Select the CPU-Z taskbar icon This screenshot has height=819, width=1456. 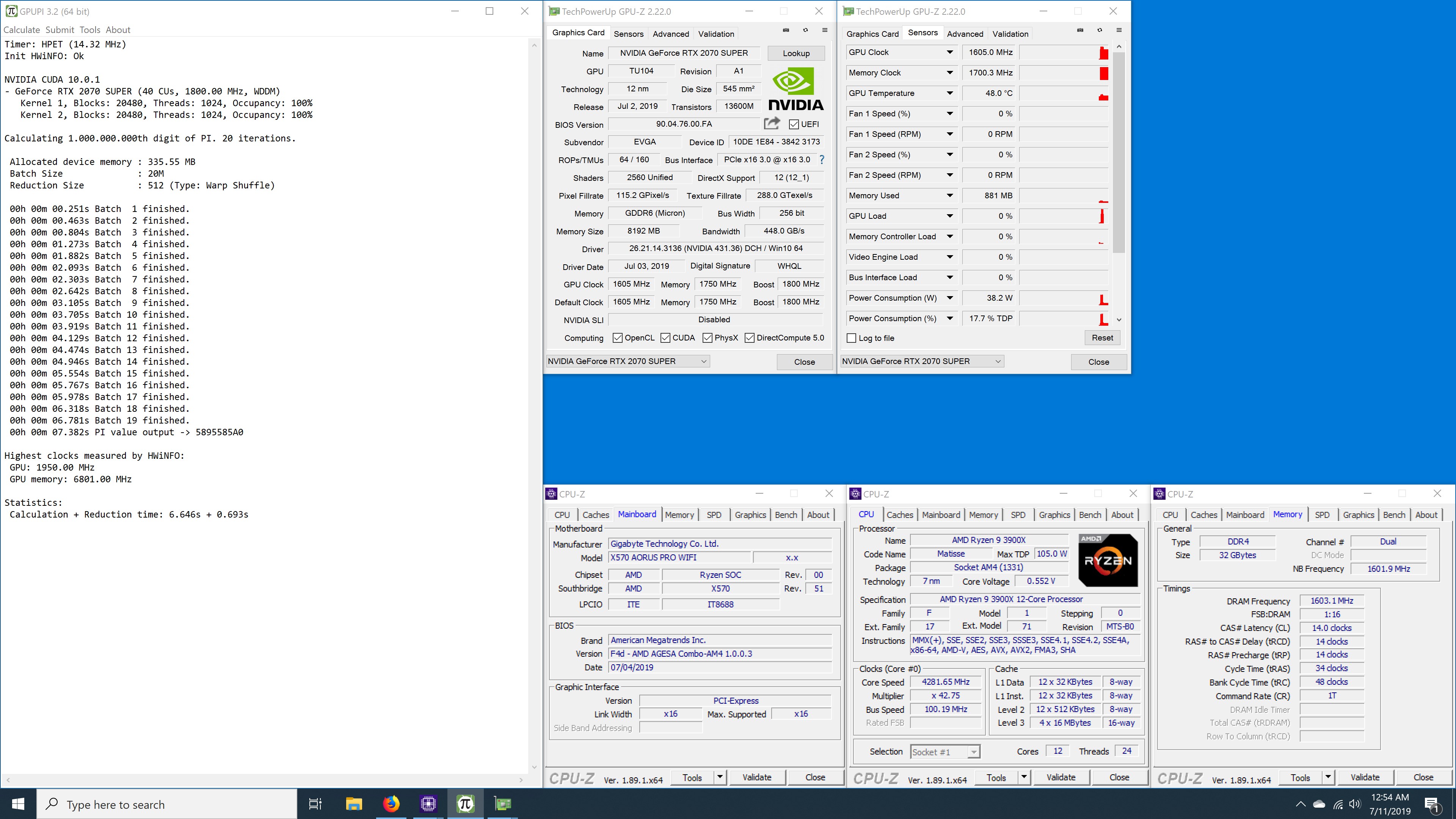(428, 804)
